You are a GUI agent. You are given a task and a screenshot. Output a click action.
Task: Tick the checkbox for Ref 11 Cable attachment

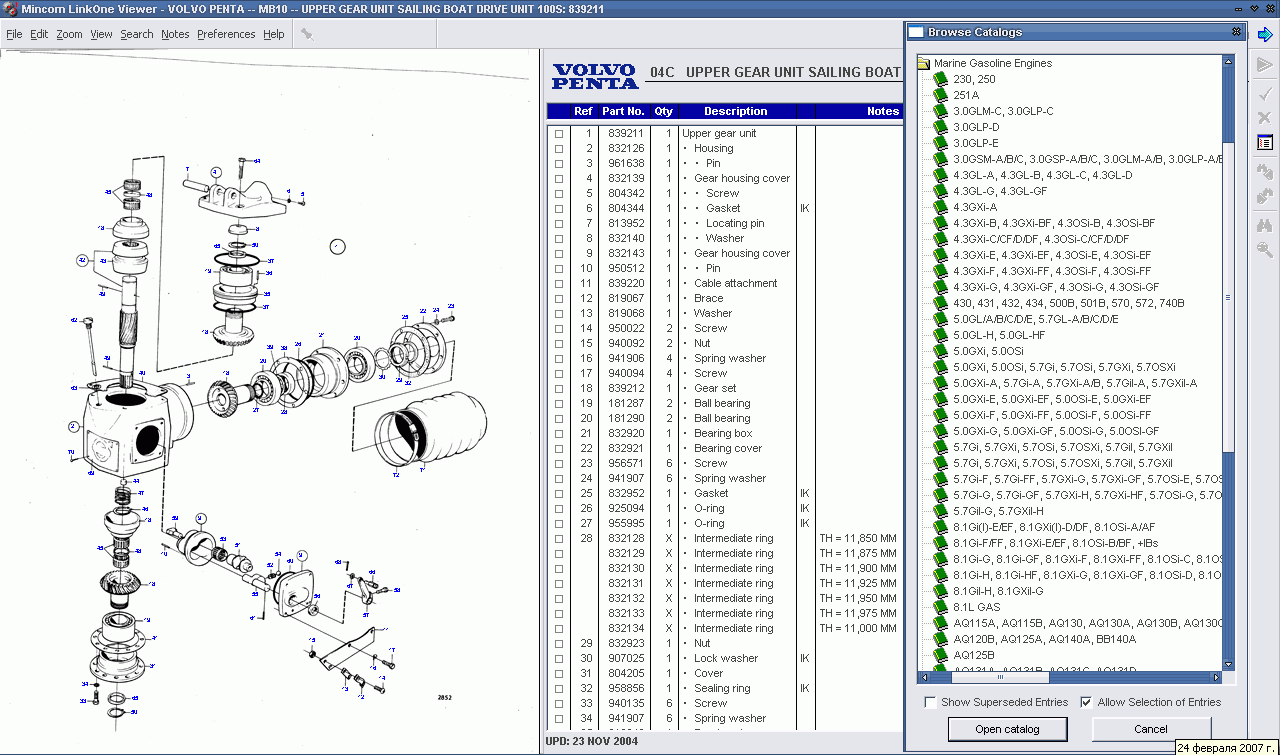559,283
